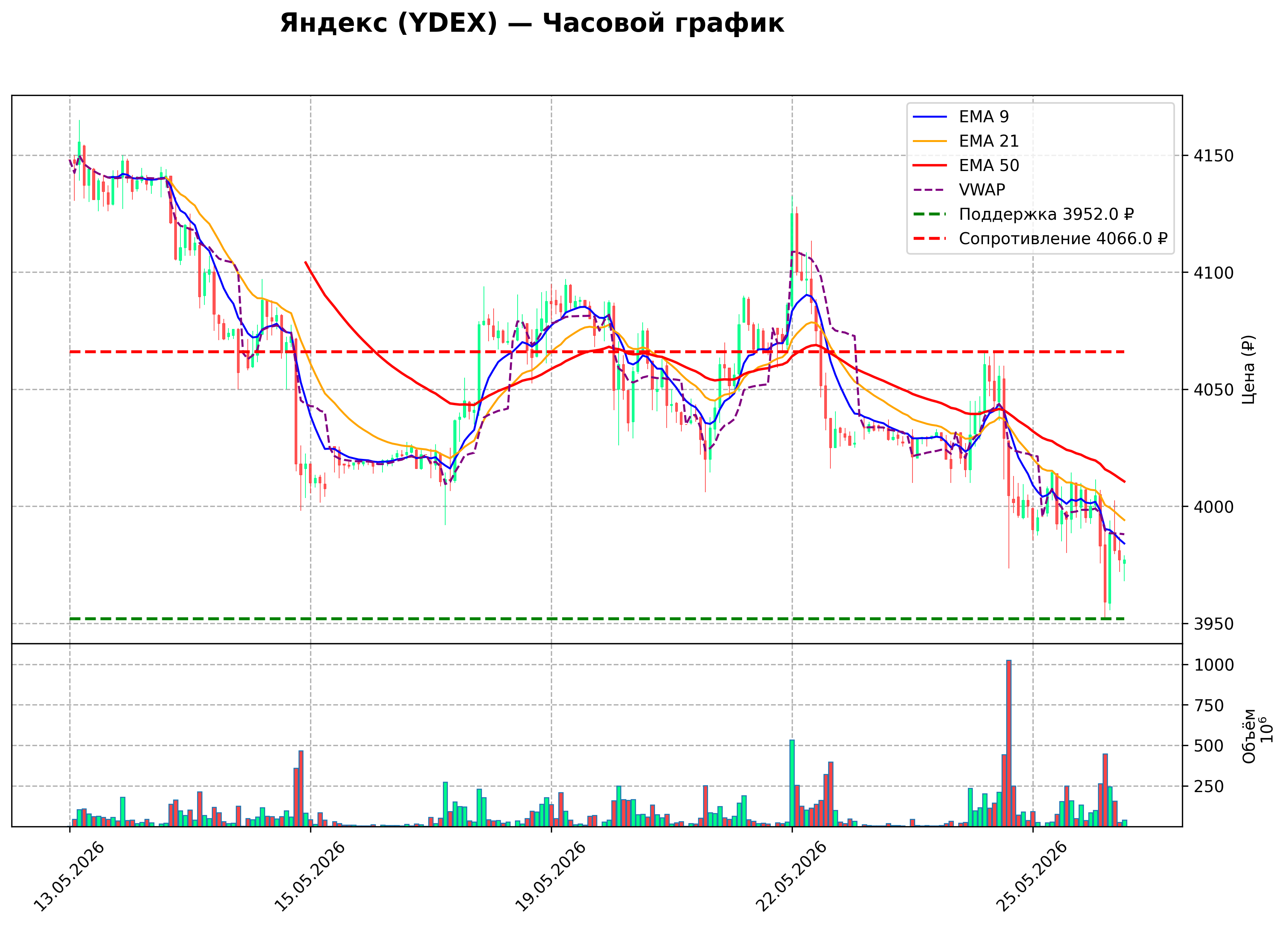Click the chart title 'Яндекс (YDEX) — Часовой график'
The height and width of the screenshot is (926, 1288).
click(532, 23)
